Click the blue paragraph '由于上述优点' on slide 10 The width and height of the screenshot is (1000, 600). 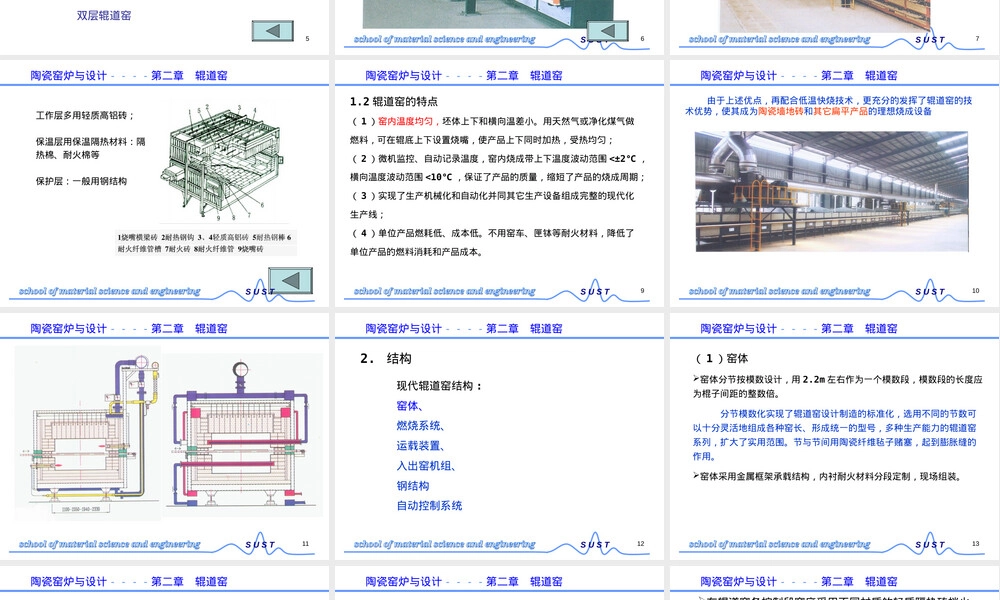(828, 106)
